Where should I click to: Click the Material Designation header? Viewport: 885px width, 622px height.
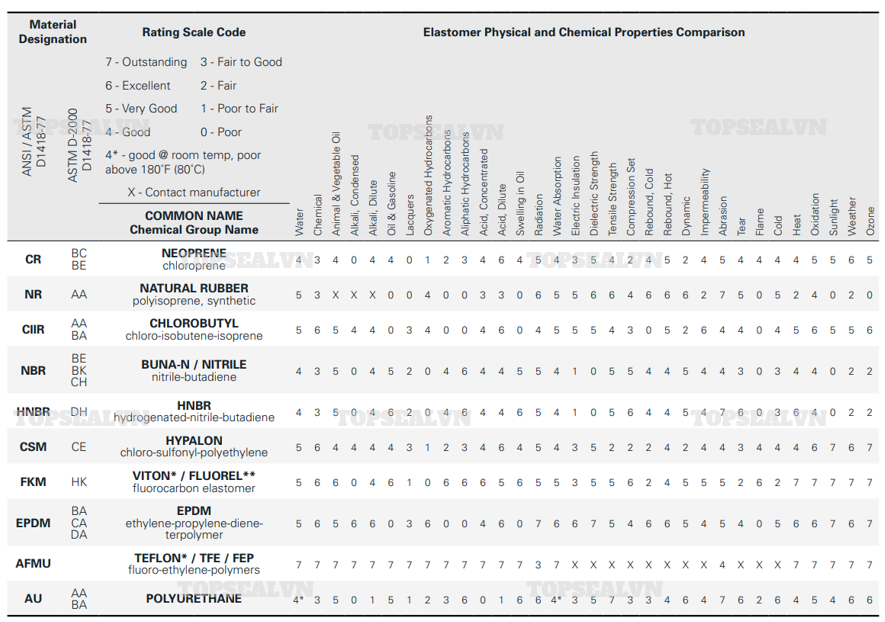tap(53, 32)
